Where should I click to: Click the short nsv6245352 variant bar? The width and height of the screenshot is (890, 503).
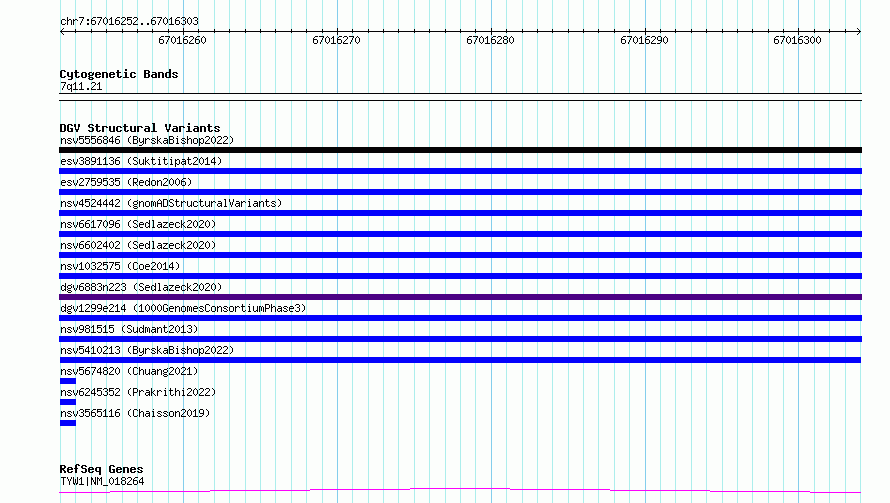(x=68, y=402)
